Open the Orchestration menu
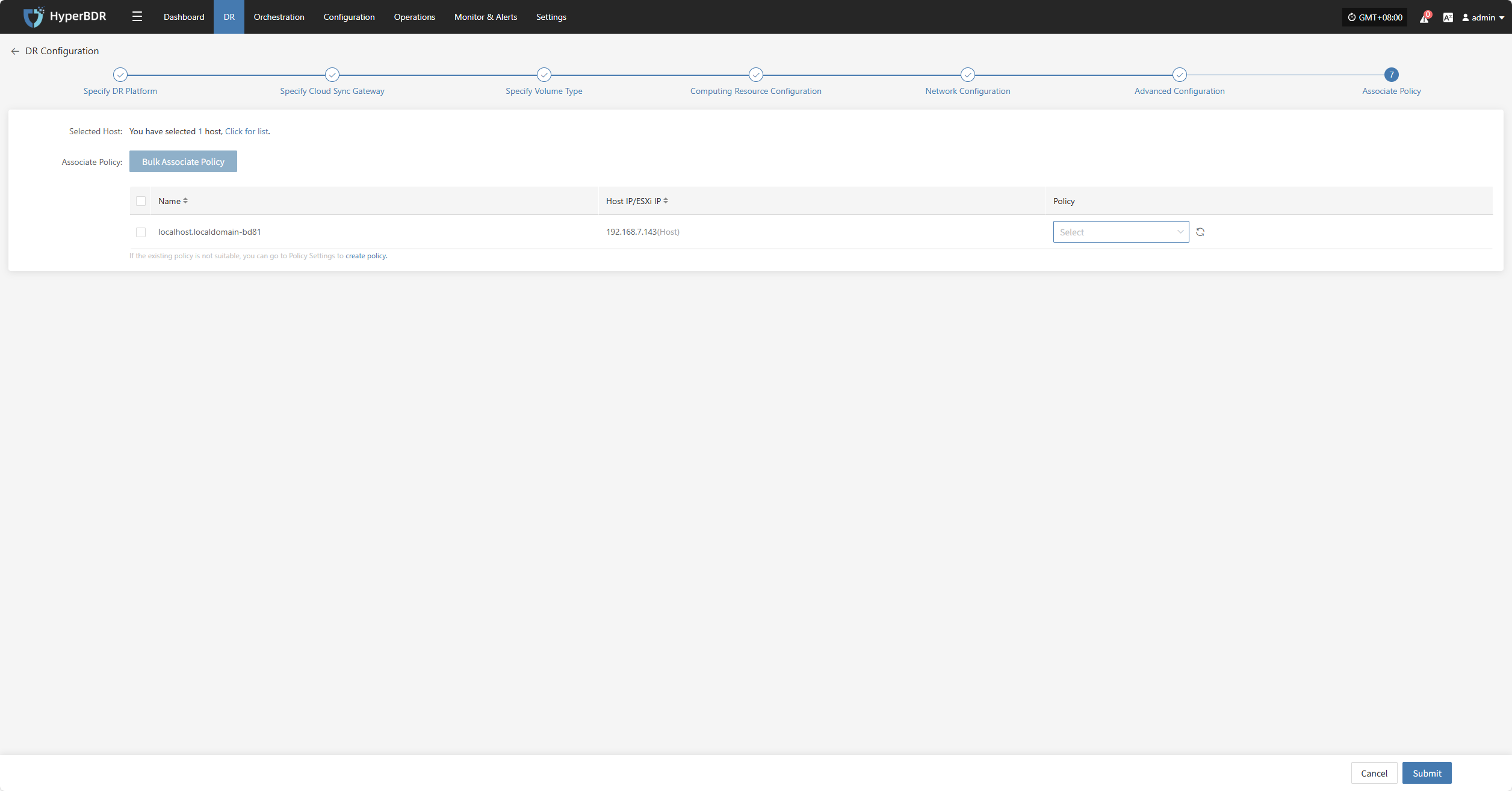This screenshot has height=791, width=1512. click(x=279, y=17)
